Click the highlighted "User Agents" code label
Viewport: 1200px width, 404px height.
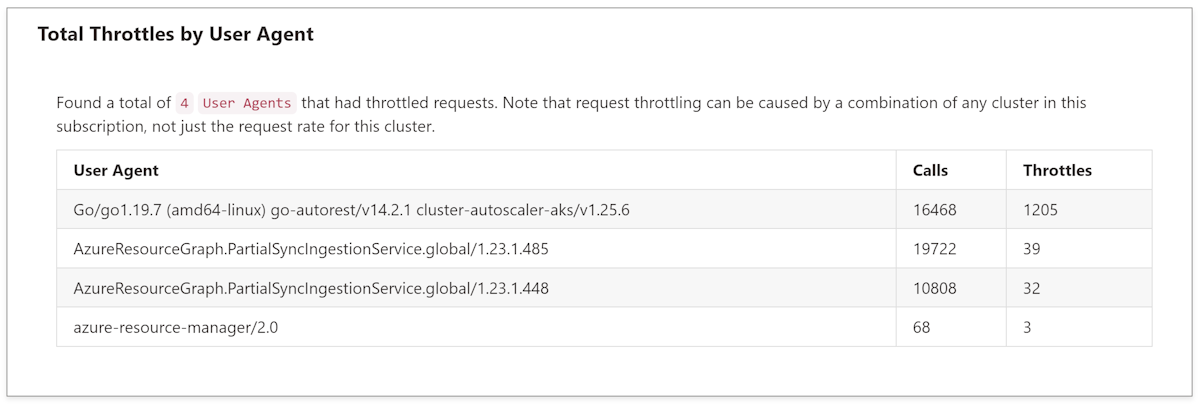[247, 103]
